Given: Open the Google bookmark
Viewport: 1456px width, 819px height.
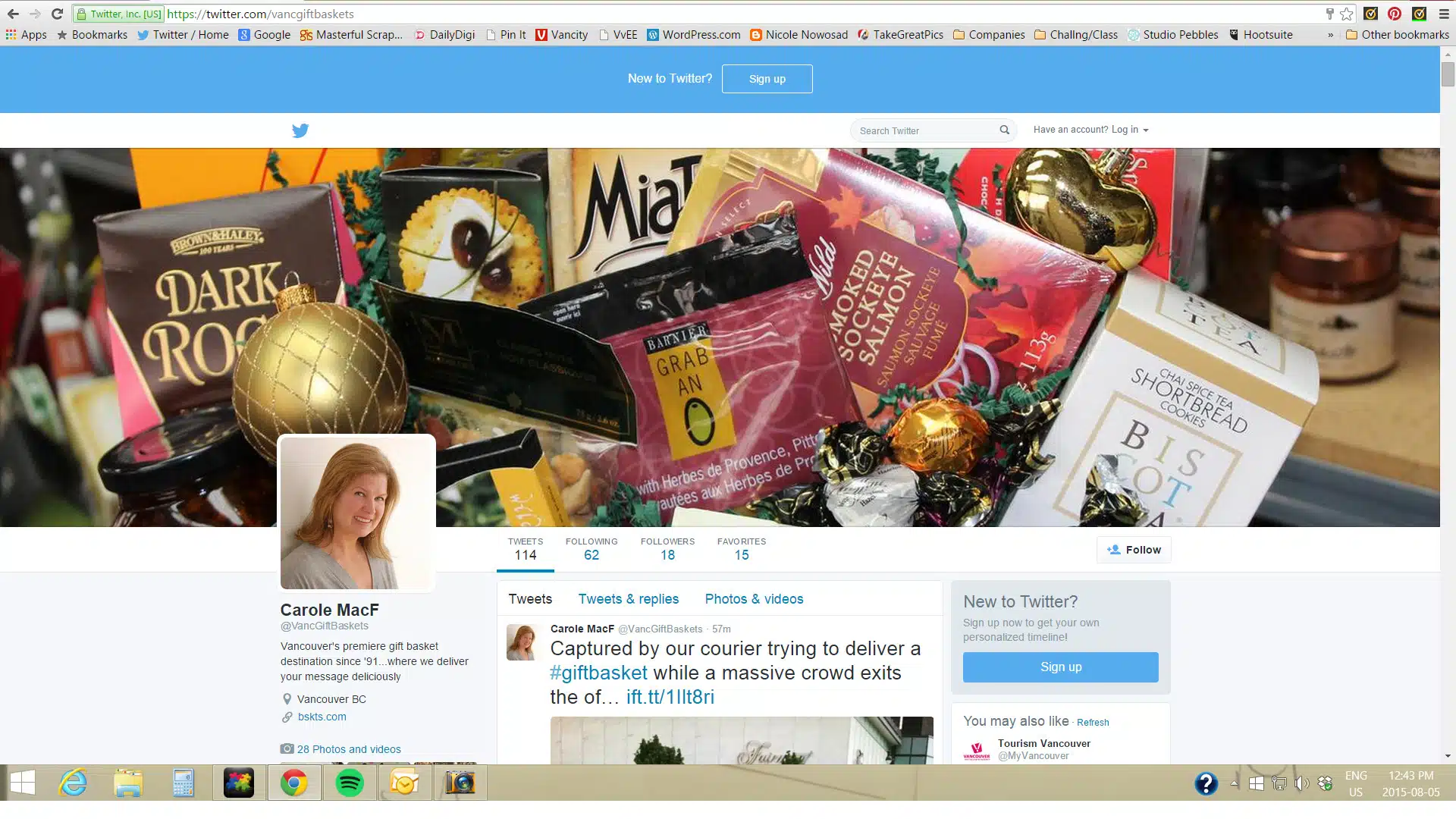Looking at the screenshot, I should (x=265, y=35).
